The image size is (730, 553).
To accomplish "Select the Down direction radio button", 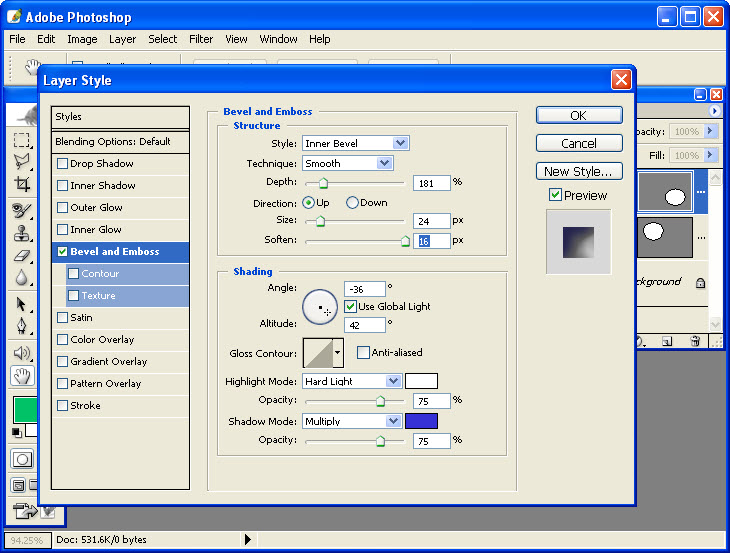I will (352, 203).
